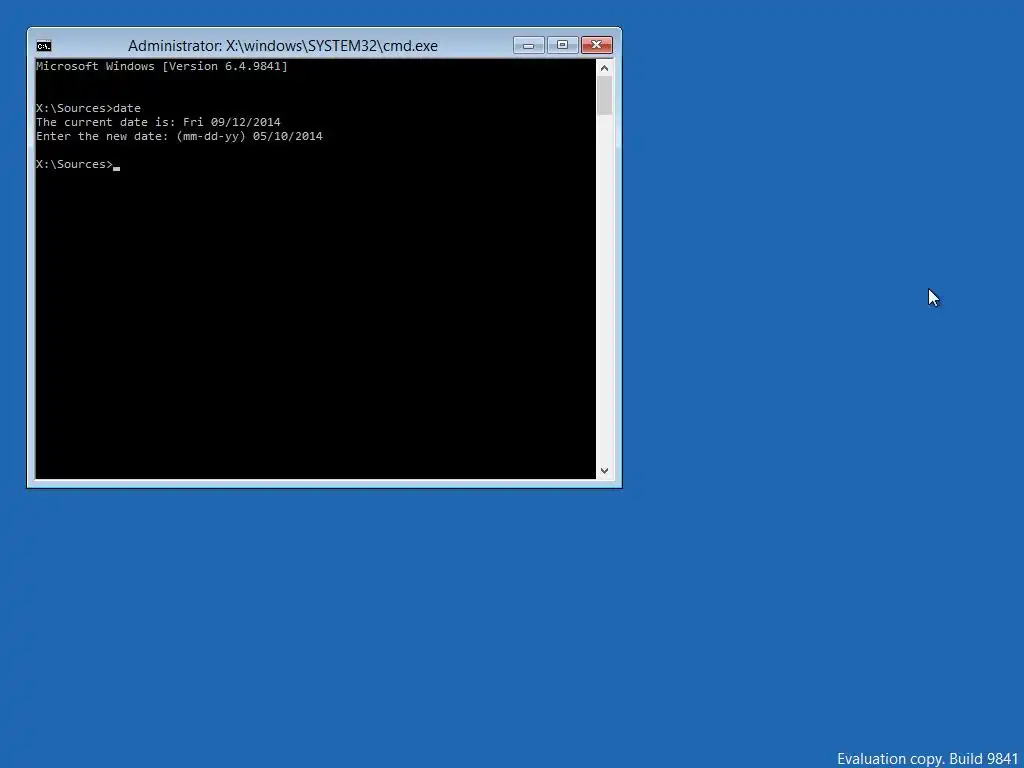Close the Administrator cmd.exe window
The height and width of the screenshot is (768, 1024).
pyautogui.click(x=596, y=45)
